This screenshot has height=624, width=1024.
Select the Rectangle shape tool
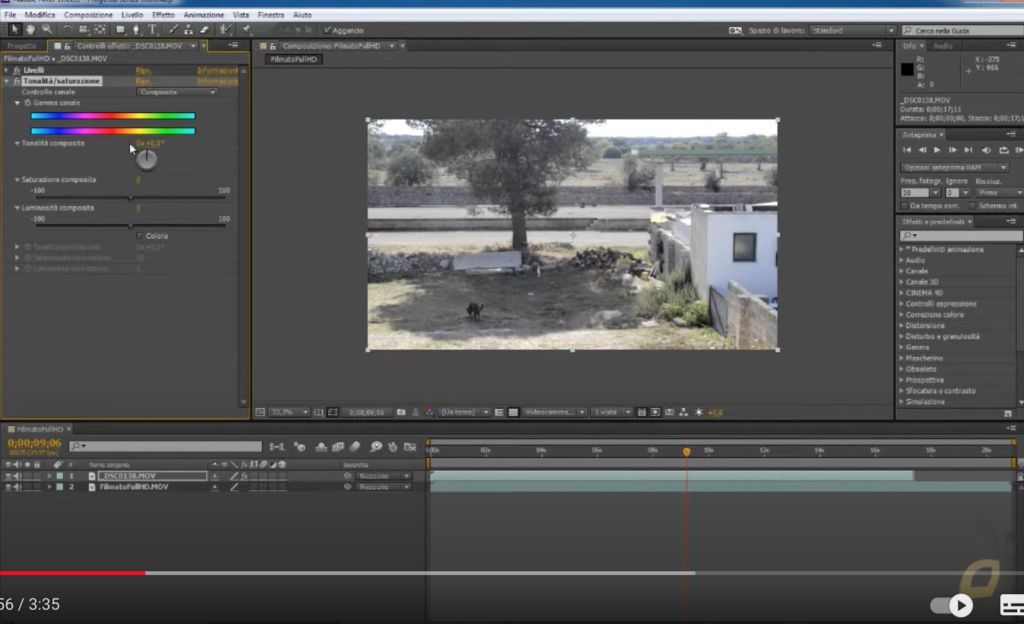click(x=120, y=29)
